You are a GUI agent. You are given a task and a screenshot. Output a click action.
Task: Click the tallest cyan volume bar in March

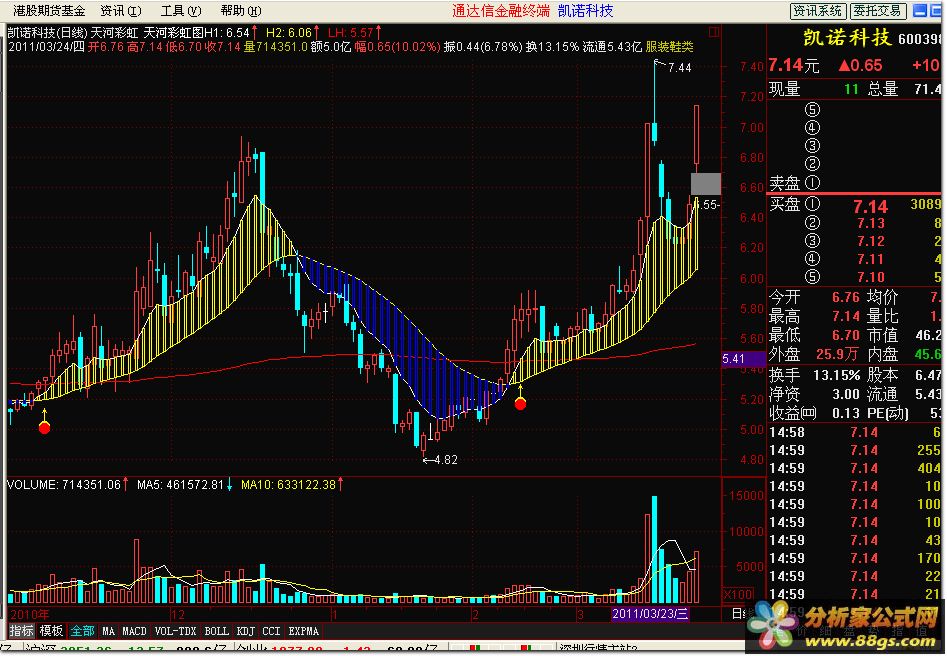click(655, 550)
